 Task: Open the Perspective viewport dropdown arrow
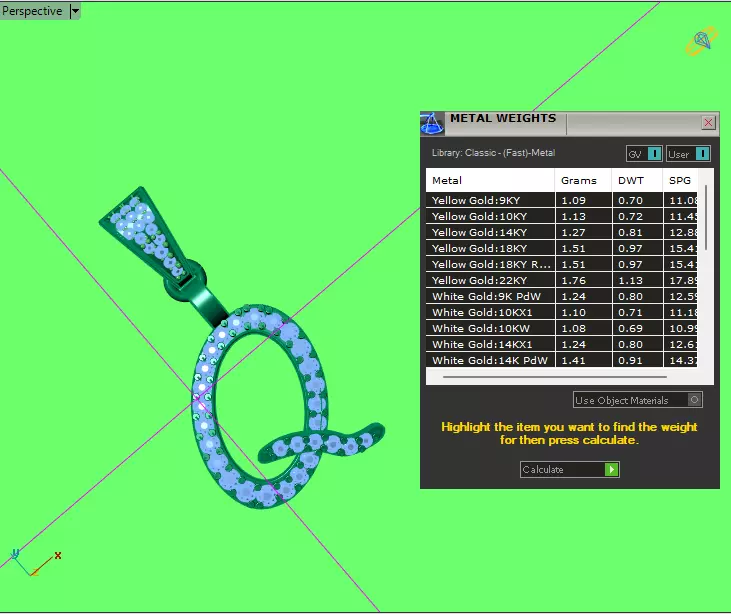pos(75,11)
